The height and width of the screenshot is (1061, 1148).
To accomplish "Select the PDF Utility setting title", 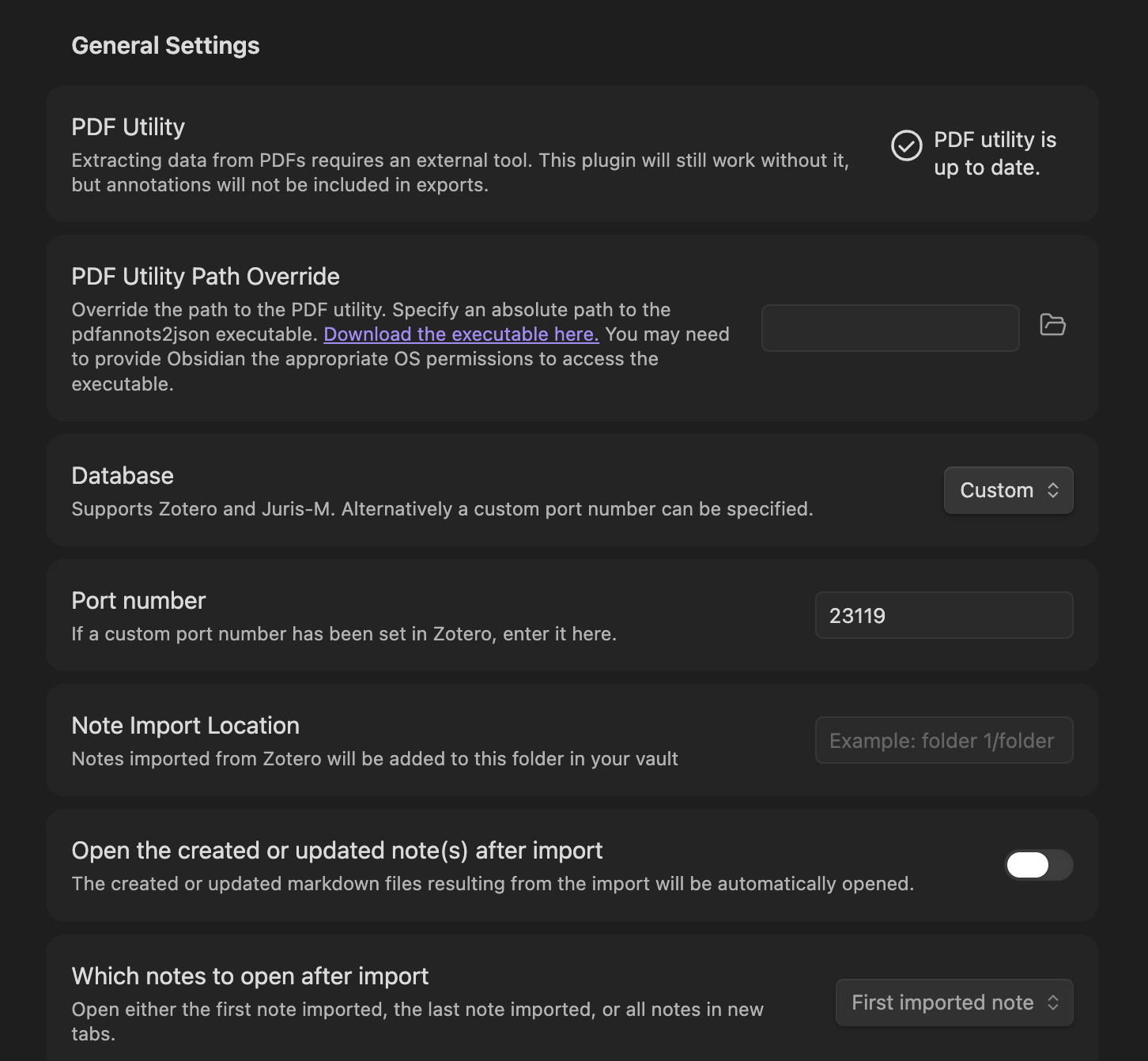I will pyautogui.click(x=128, y=127).
